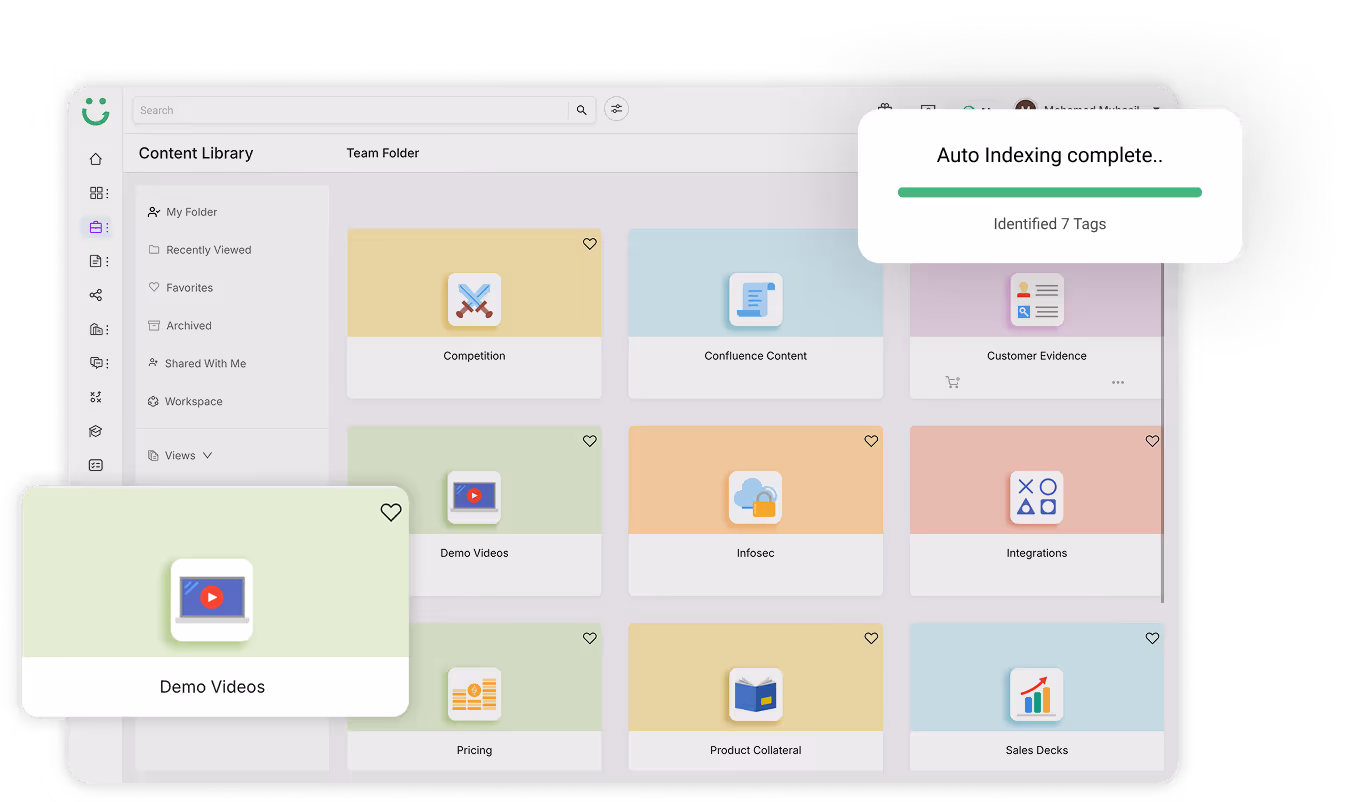Click the shapes icon on Integrations card
The height and width of the screenshot is (802, 1352).
(x=1037, y=497)
